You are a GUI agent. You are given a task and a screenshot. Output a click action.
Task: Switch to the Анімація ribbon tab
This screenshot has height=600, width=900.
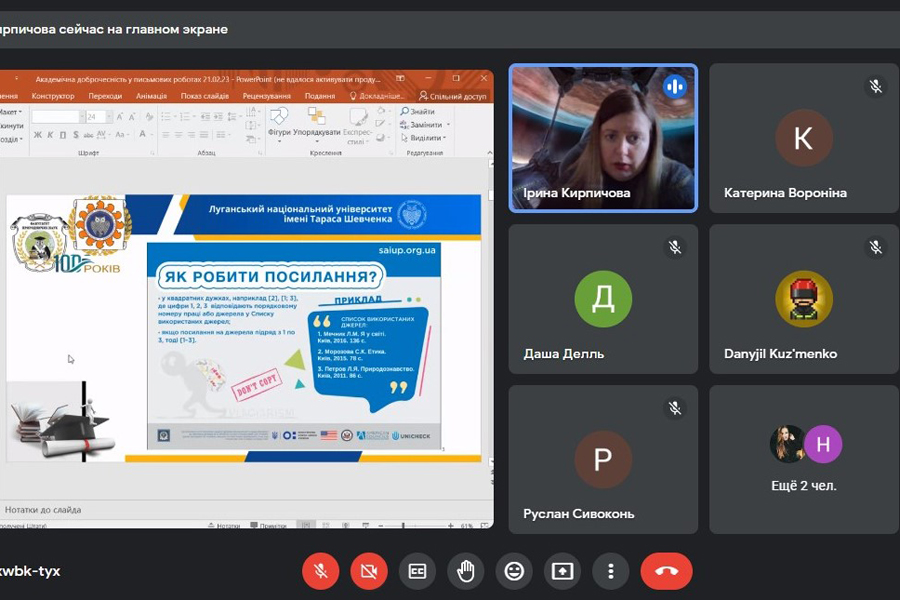(x=151, y=96)
